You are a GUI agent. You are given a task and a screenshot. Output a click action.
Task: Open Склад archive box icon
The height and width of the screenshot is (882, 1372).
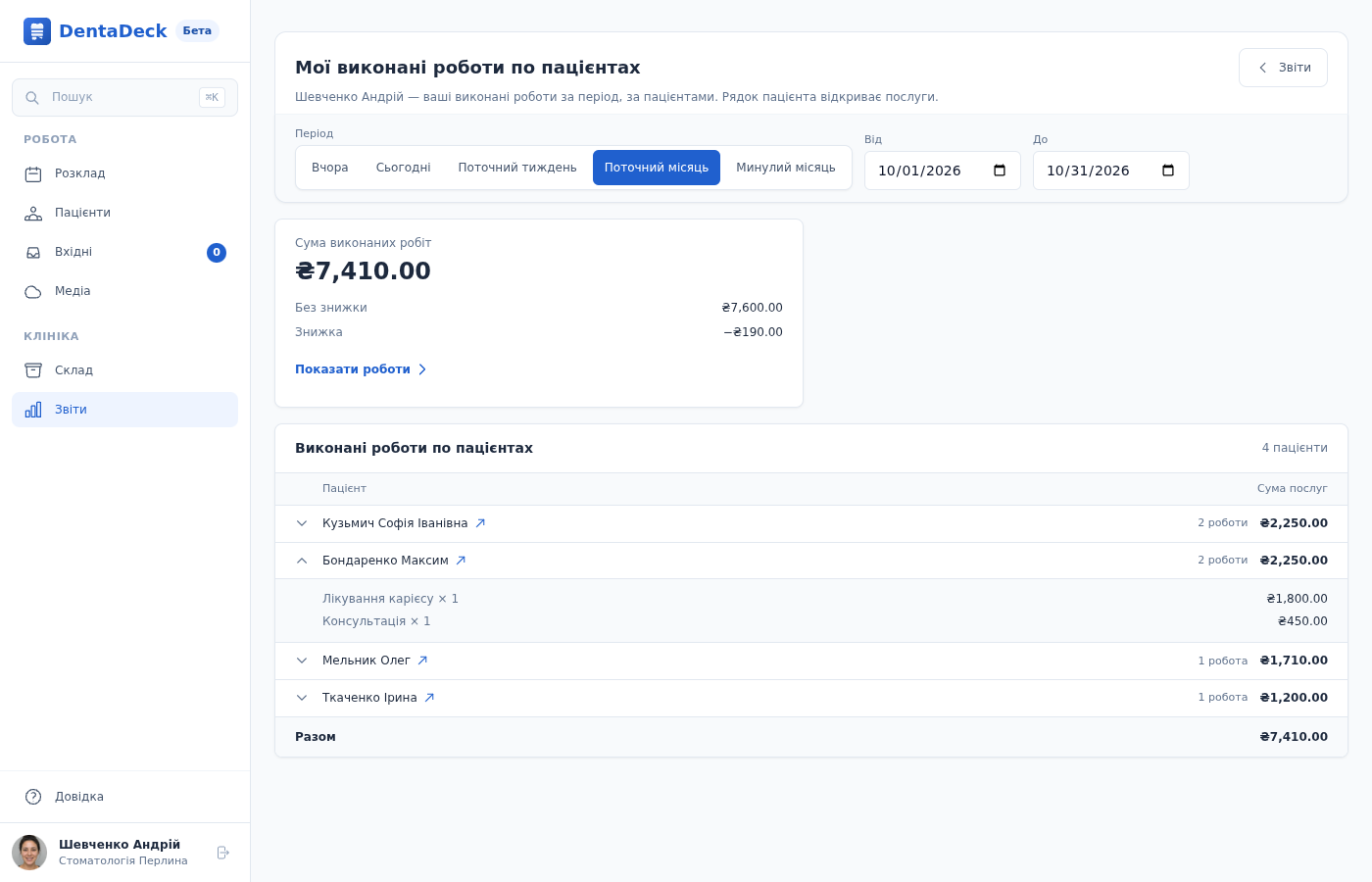coord(33,370)
